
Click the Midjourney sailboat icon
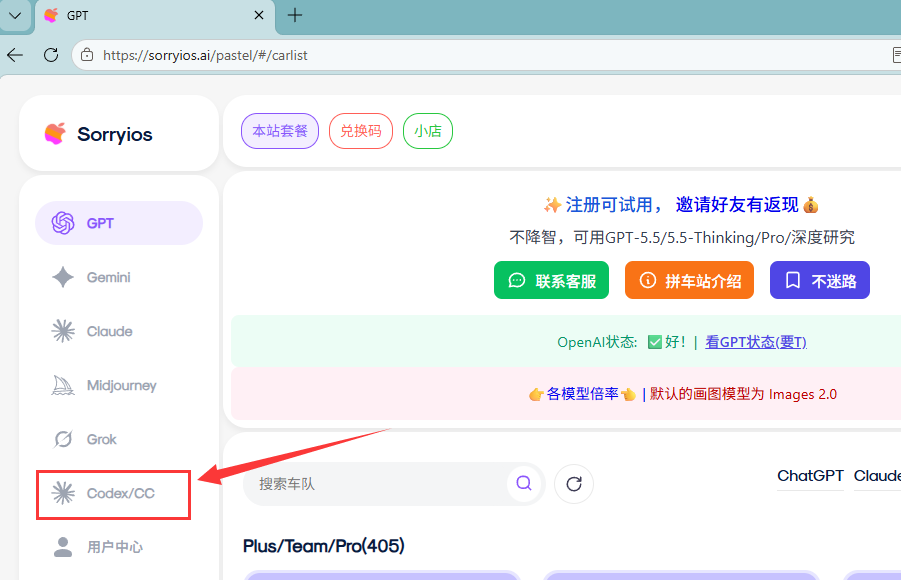[63, 385]
